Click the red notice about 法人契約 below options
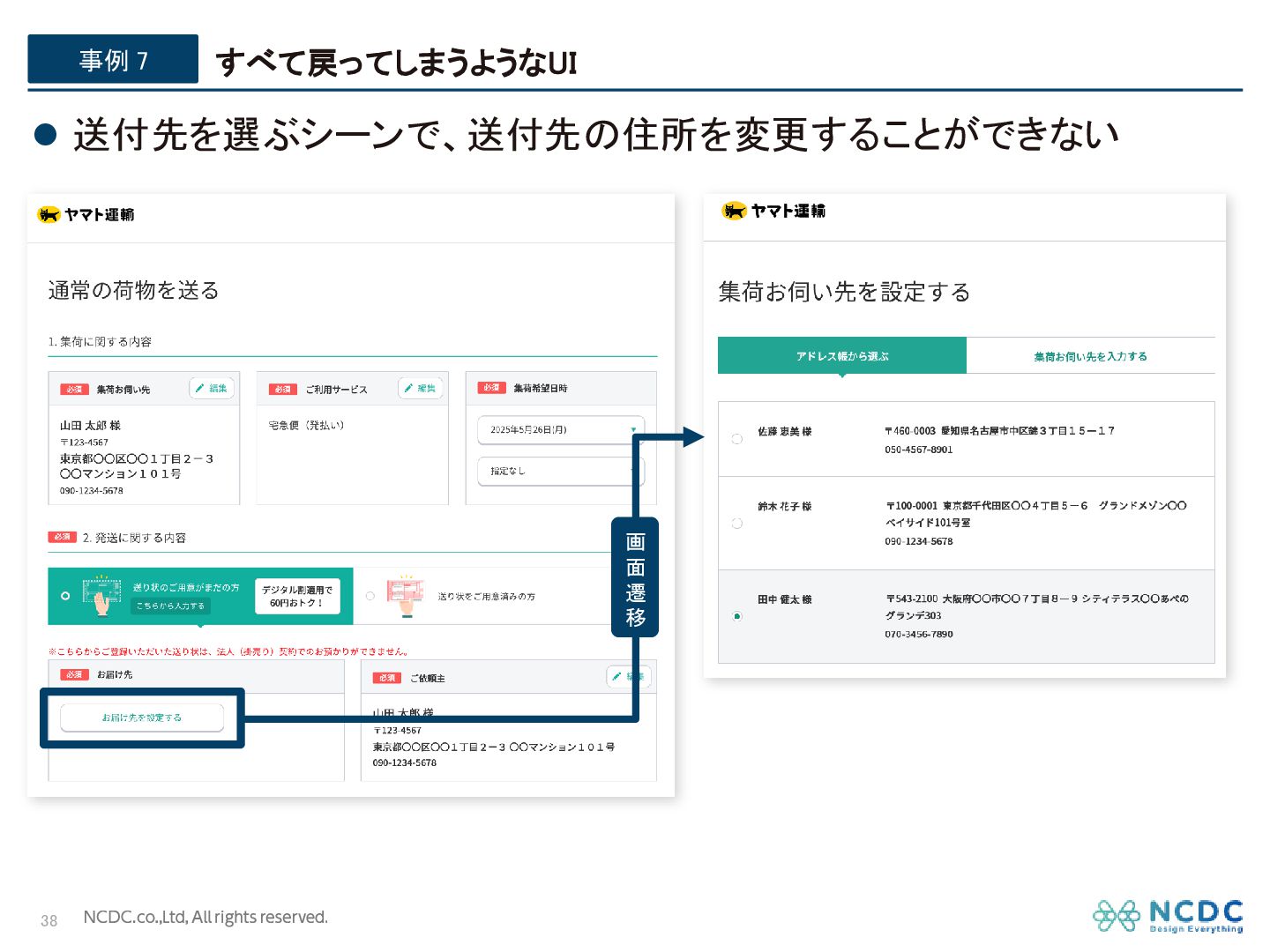The width and height of the screenshot is (1270, 952). [229, 651]
